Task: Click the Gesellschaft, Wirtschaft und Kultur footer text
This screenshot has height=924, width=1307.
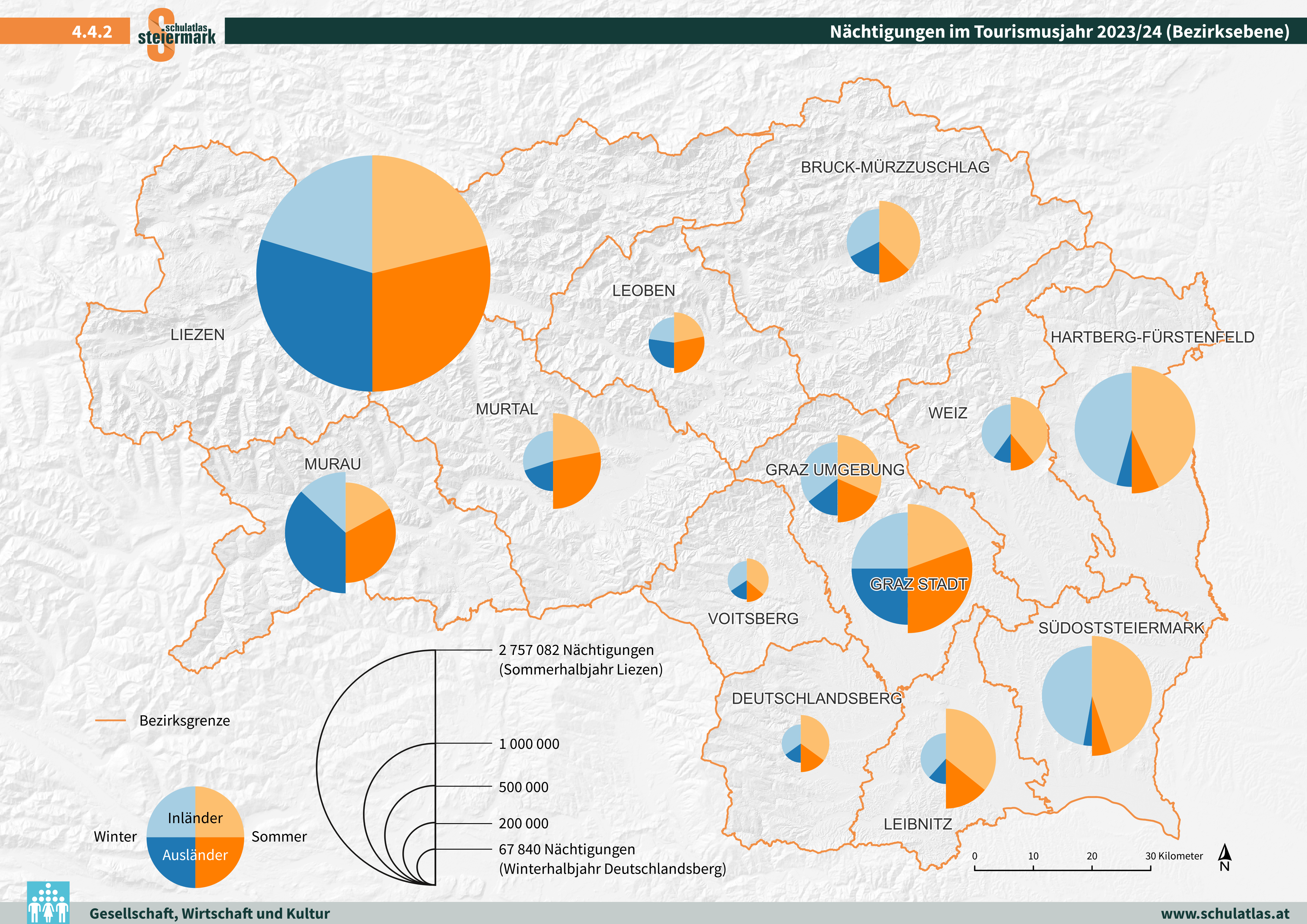Action: coord(210,913)
